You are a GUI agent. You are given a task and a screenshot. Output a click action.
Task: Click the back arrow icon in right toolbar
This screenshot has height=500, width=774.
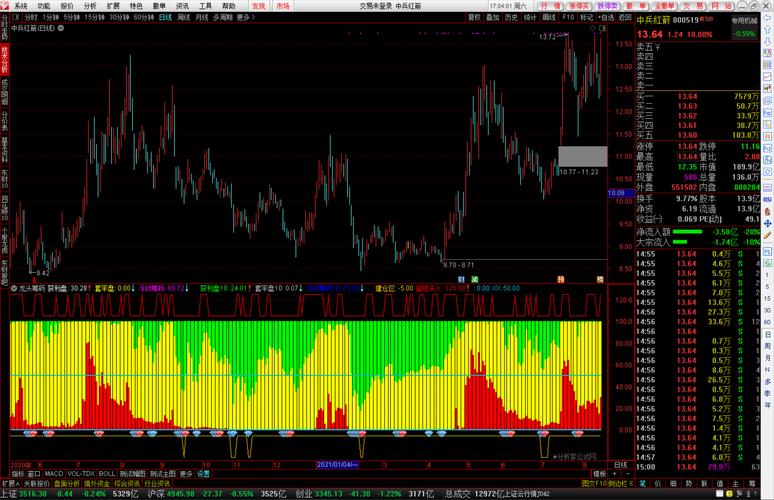click(x=768, y=17)
